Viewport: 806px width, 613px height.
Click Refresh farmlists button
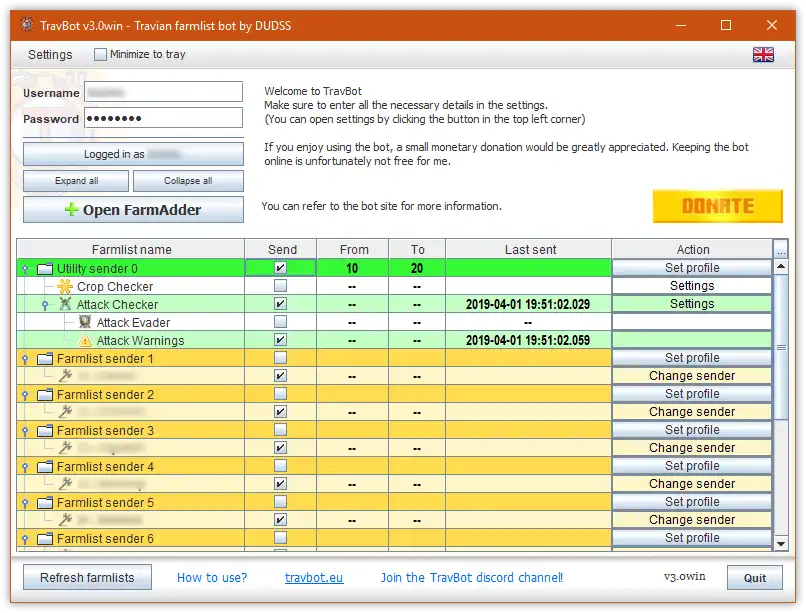pos(87,578)
